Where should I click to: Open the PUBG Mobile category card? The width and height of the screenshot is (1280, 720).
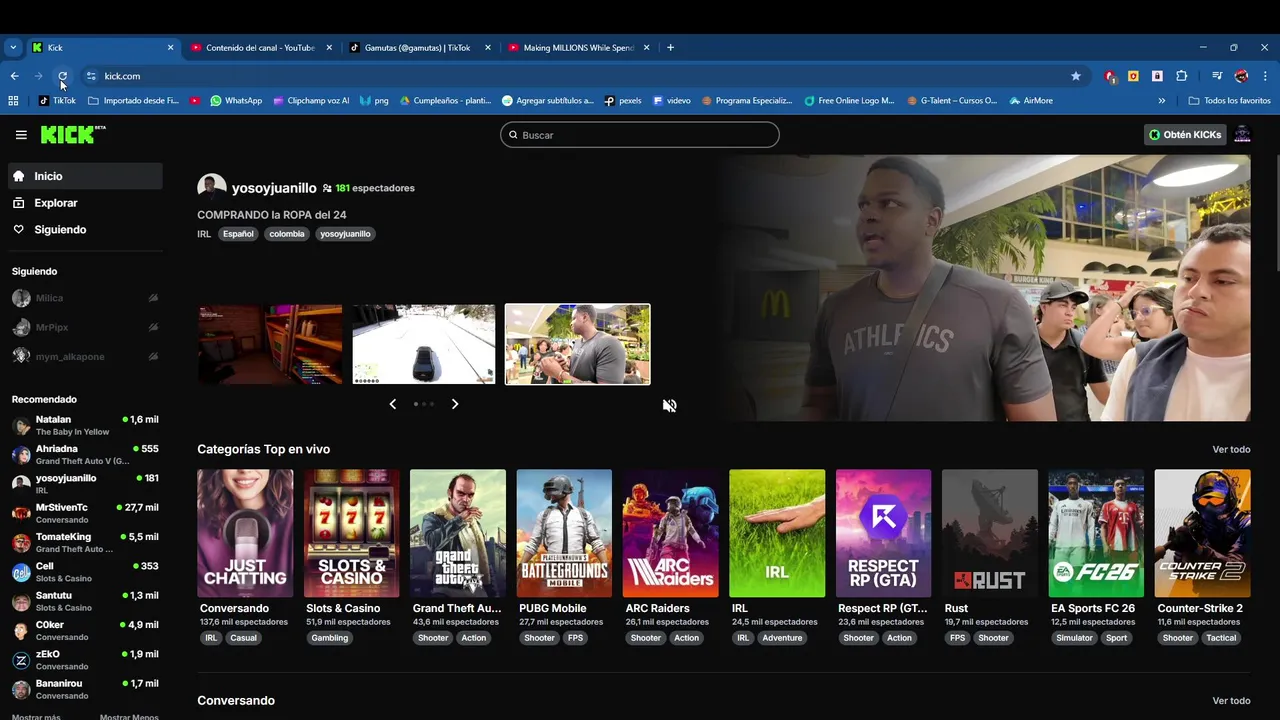click(x=564, y=533)
